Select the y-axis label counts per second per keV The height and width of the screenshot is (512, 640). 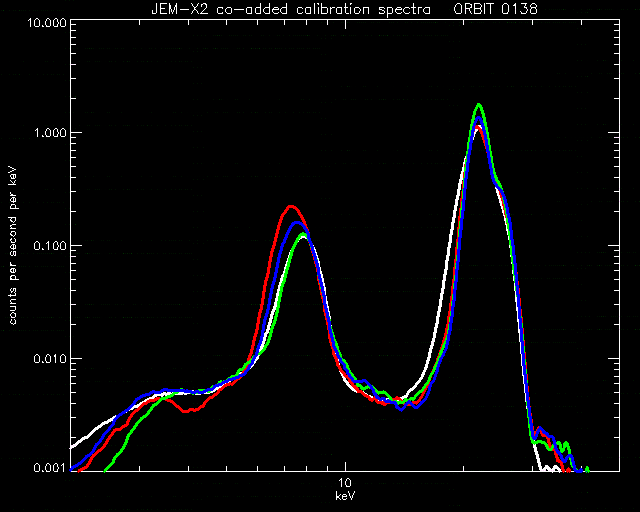click(x=13, y=246)
